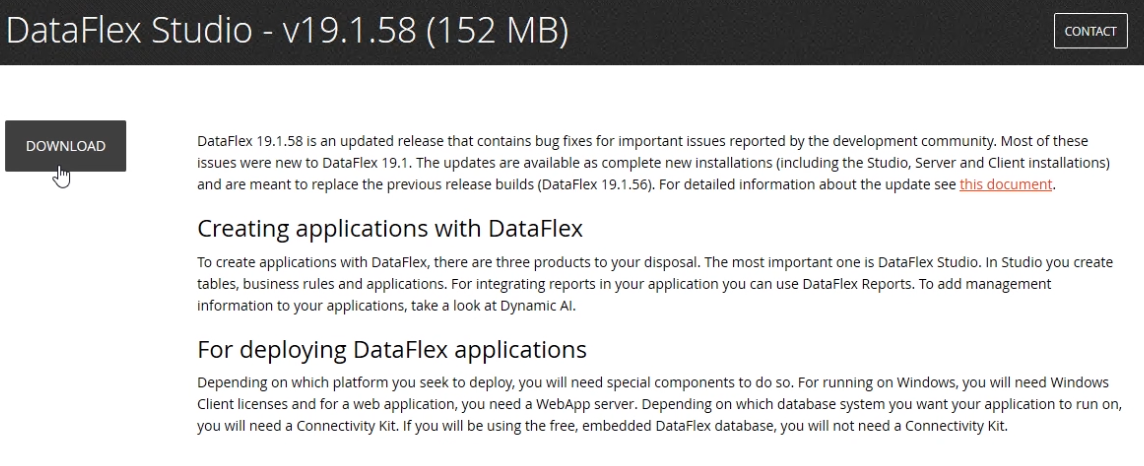Click the "For deploying DataFlex applications" heading
Image resolution: width=1144 pixels, height=466 pixels.
click(391, 350)
